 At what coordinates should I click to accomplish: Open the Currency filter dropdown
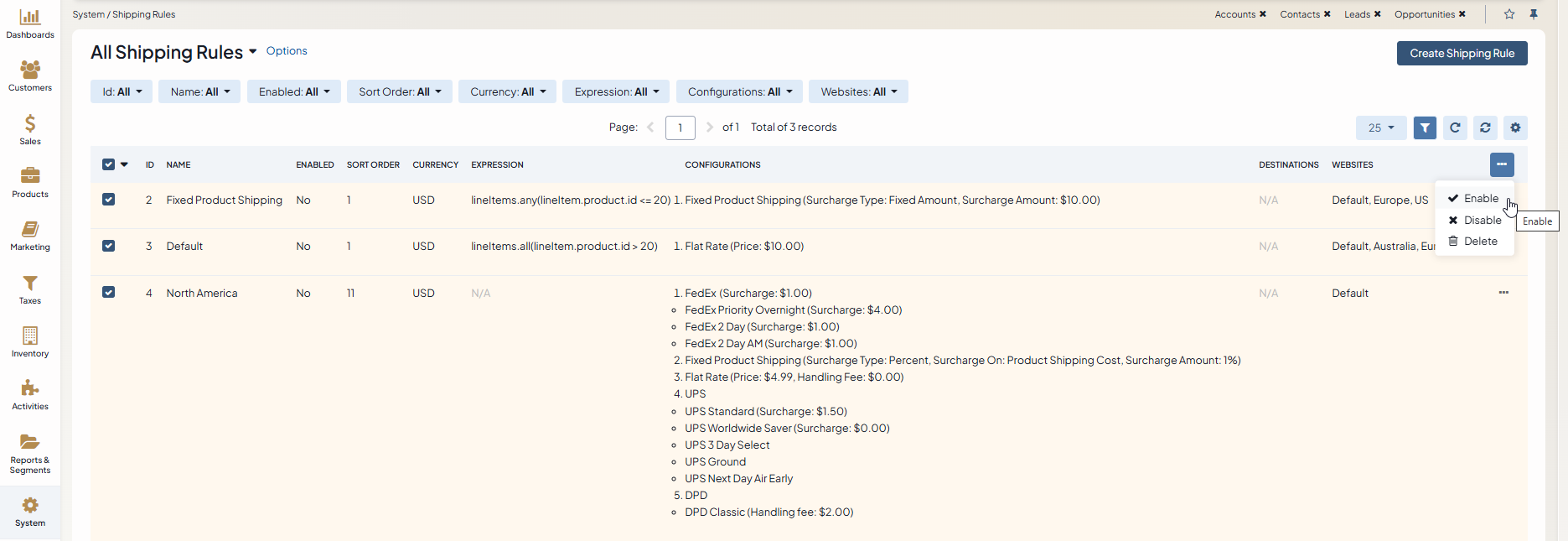[507, 91]
